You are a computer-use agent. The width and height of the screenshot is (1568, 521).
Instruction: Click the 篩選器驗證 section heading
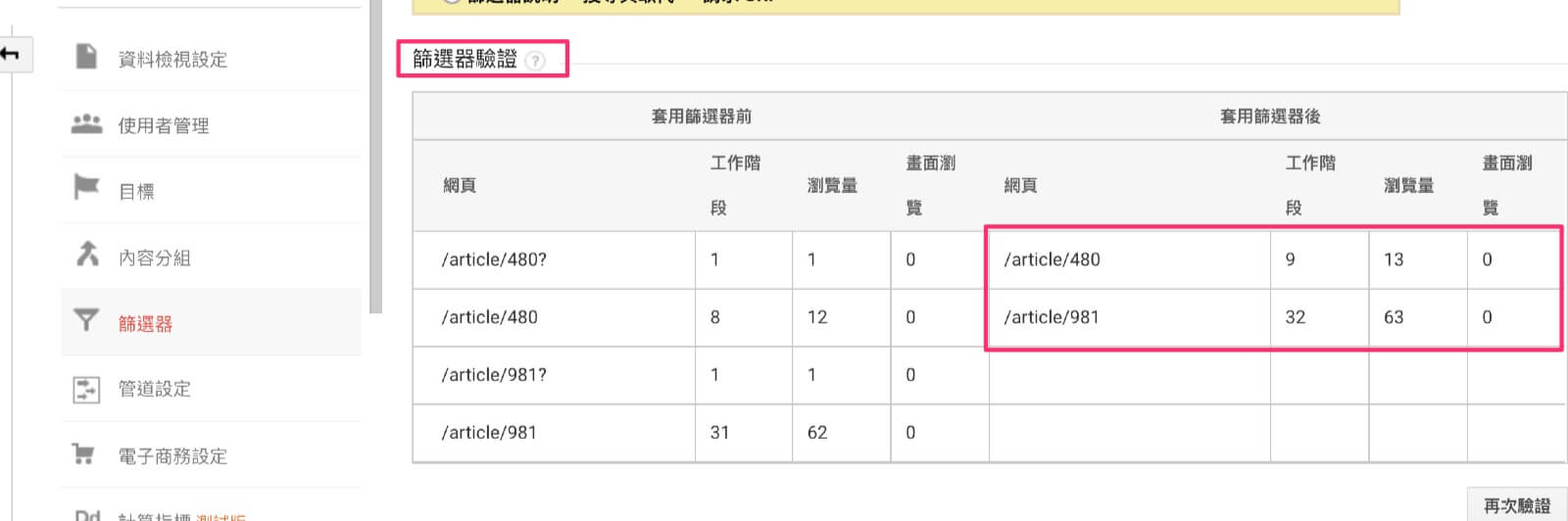coord(465,60)
